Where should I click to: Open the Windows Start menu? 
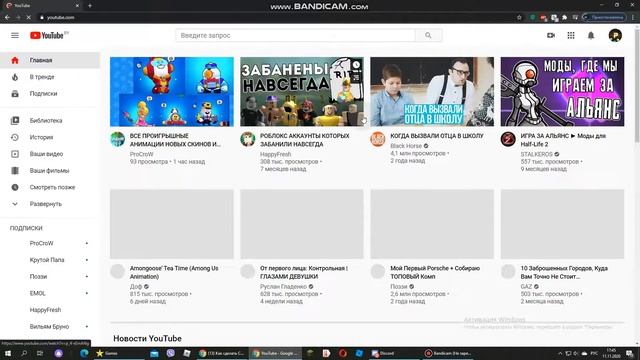[x=7, y=353]
